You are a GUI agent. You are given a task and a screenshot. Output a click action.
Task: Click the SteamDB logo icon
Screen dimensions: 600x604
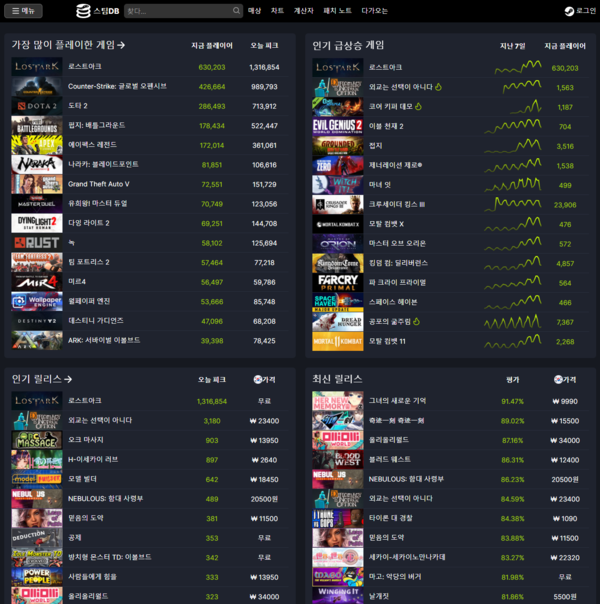83,11
